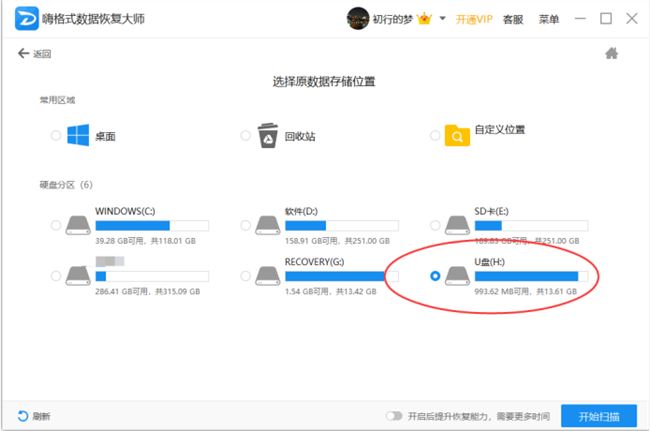Select the 自定义位置 radio button
The height and width of the screenshot is (431, 650).
coord(435,136)
